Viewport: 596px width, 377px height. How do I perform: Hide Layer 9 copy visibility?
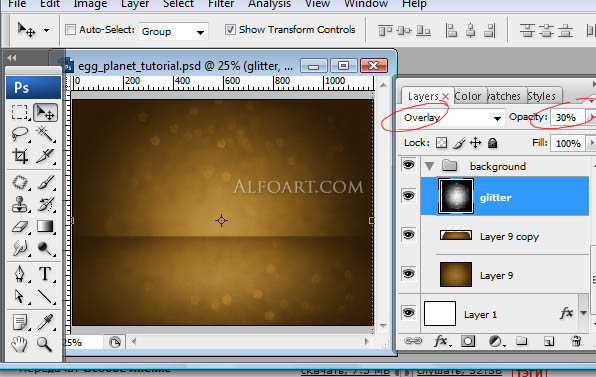click(x=409, y=234)
